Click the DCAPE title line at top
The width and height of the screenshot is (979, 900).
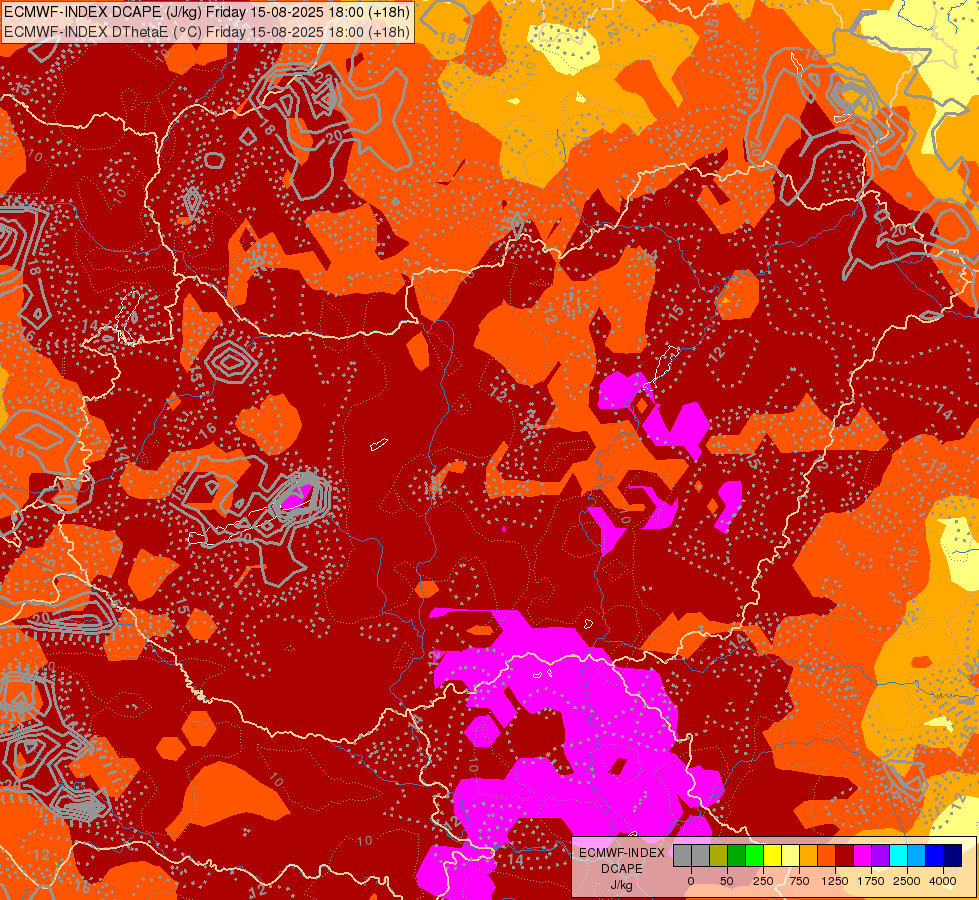pyautogui.click(x=207, y=12)
